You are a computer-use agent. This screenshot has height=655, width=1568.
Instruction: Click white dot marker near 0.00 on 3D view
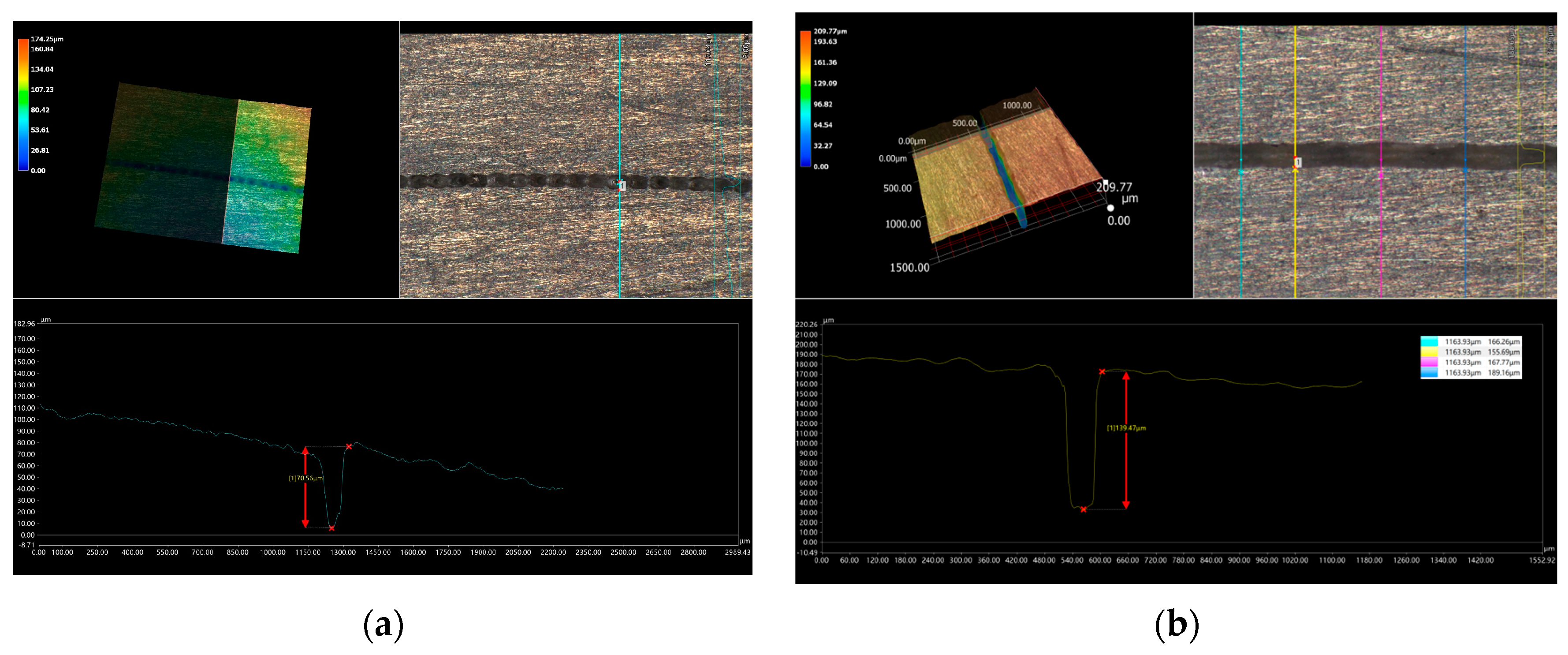pyautogui.click(x=1110, y=208)
